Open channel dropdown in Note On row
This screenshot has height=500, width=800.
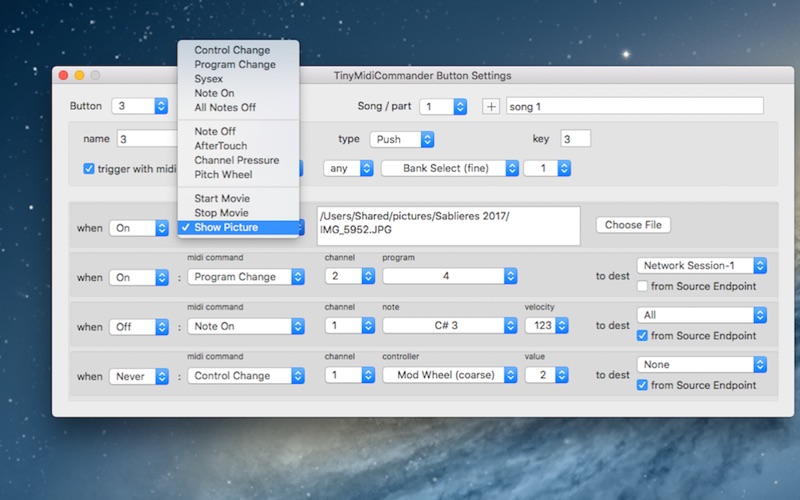click(350, 326)
